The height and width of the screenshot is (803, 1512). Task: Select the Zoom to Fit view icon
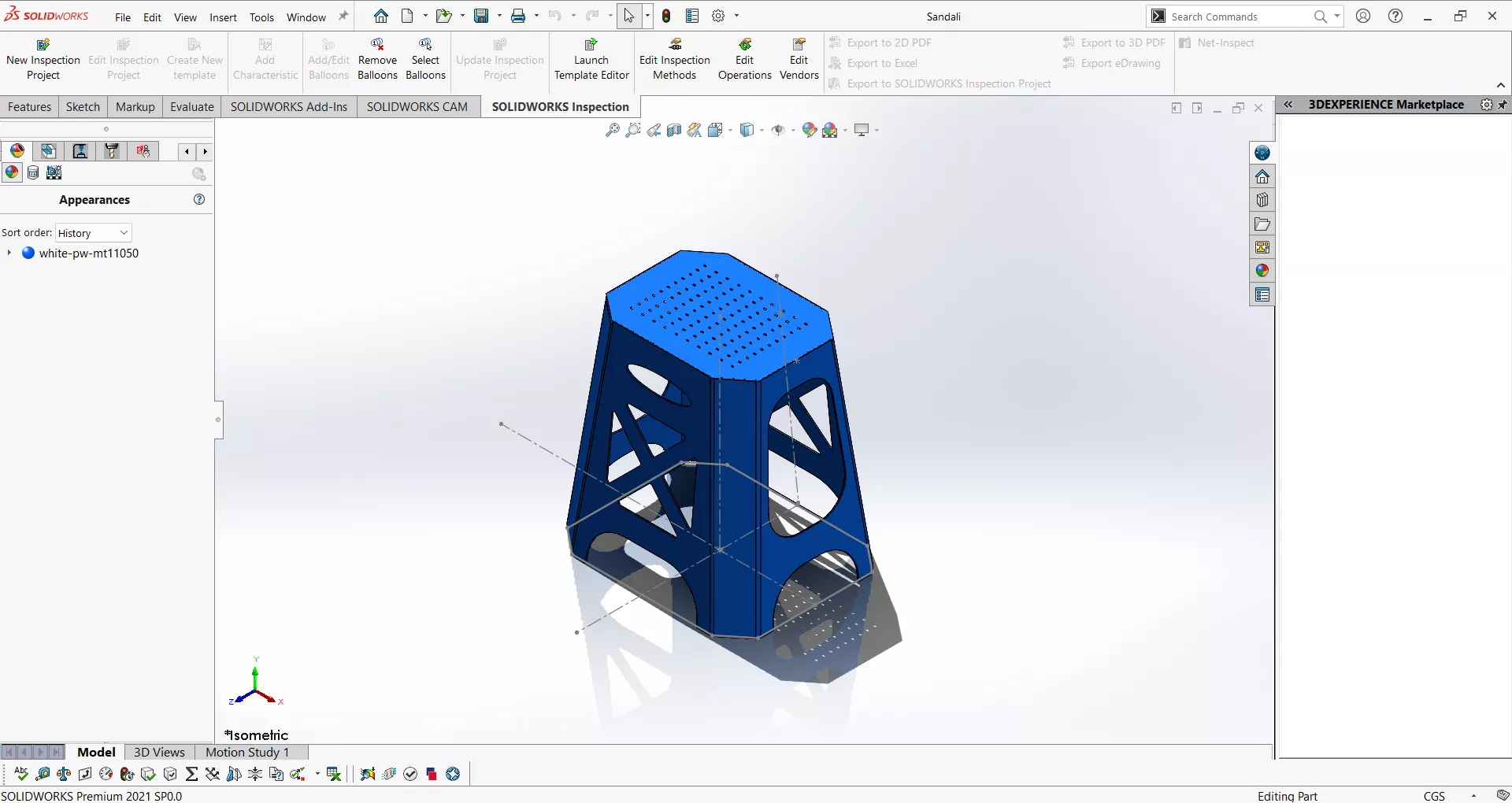[612, 131]
